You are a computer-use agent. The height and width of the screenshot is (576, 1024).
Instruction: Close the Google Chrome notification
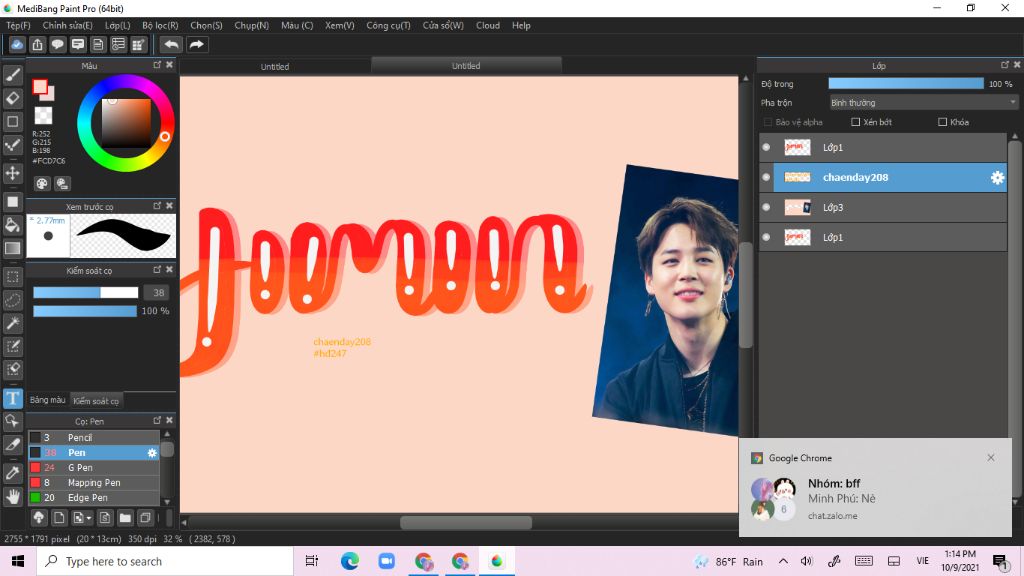click(x=991, y=458)
